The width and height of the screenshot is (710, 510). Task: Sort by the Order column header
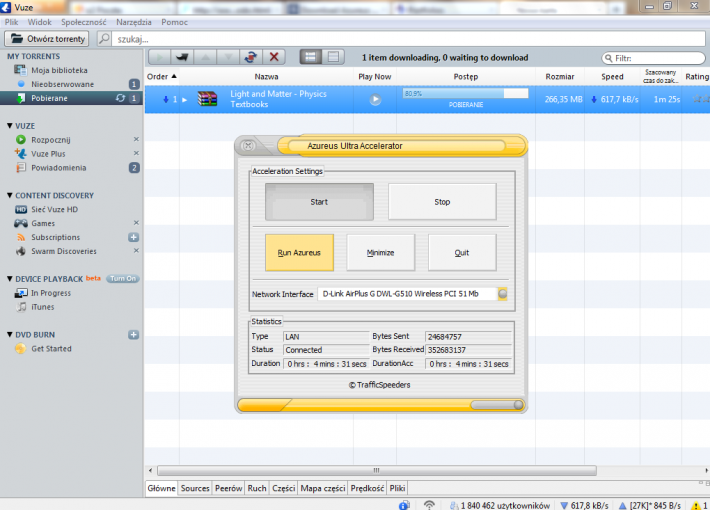point(162,77)
